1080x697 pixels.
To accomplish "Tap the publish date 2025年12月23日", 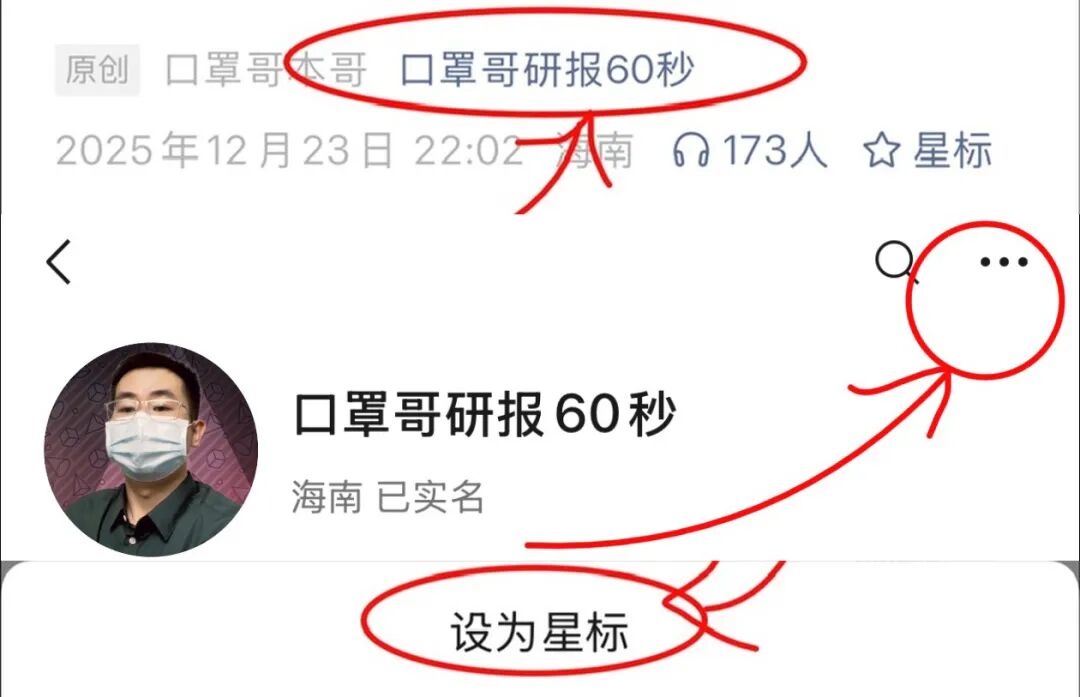I will click(x=225, y=150).
